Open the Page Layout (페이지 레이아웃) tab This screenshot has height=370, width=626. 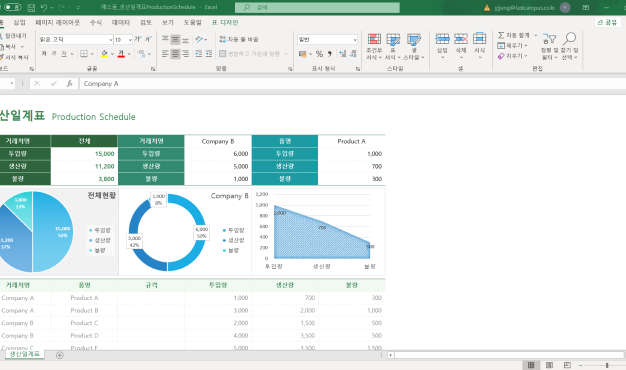[x=57, y=22]
